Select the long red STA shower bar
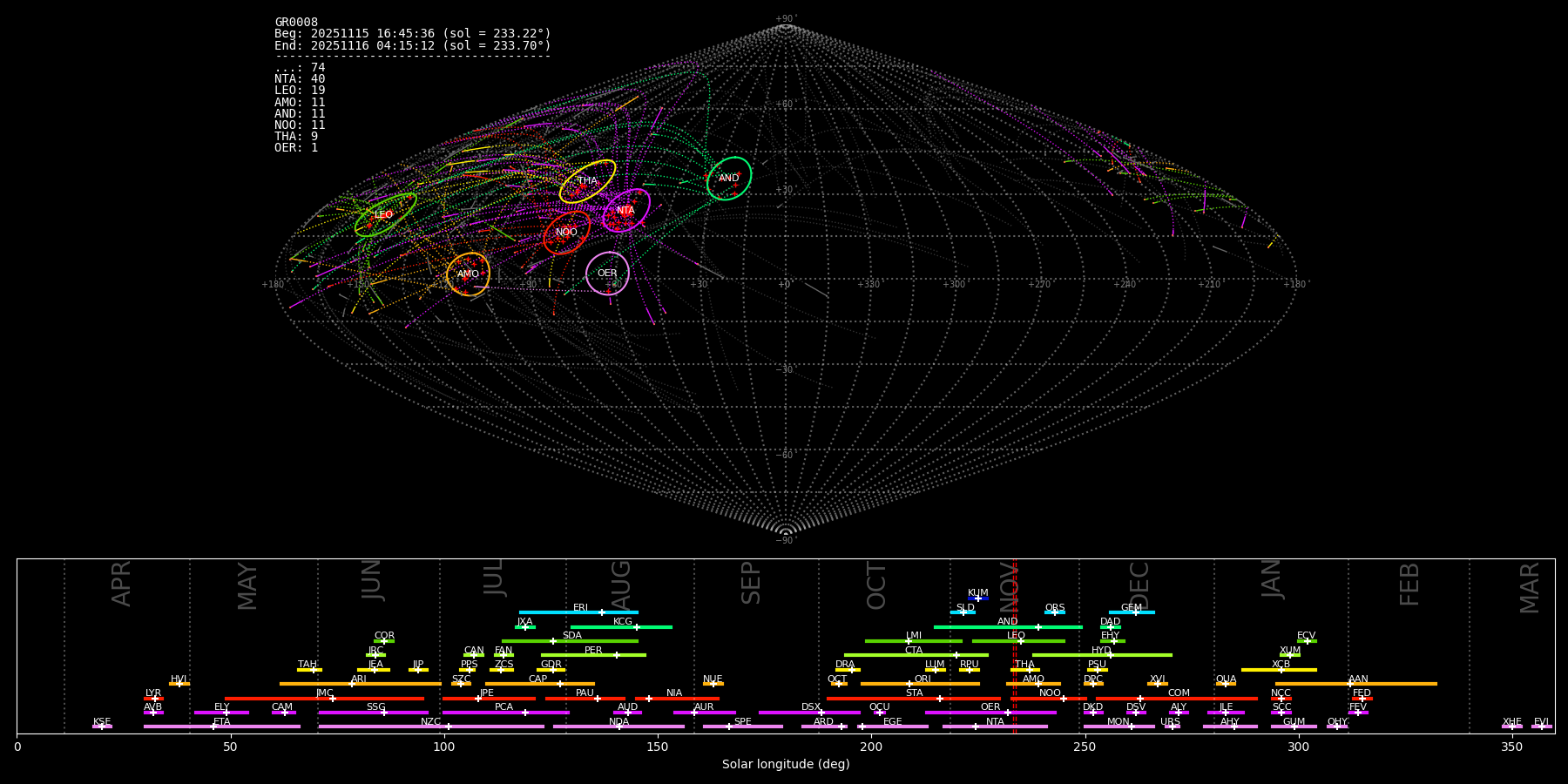Screen dimensions: 1568x784 [x=913, y=698]
